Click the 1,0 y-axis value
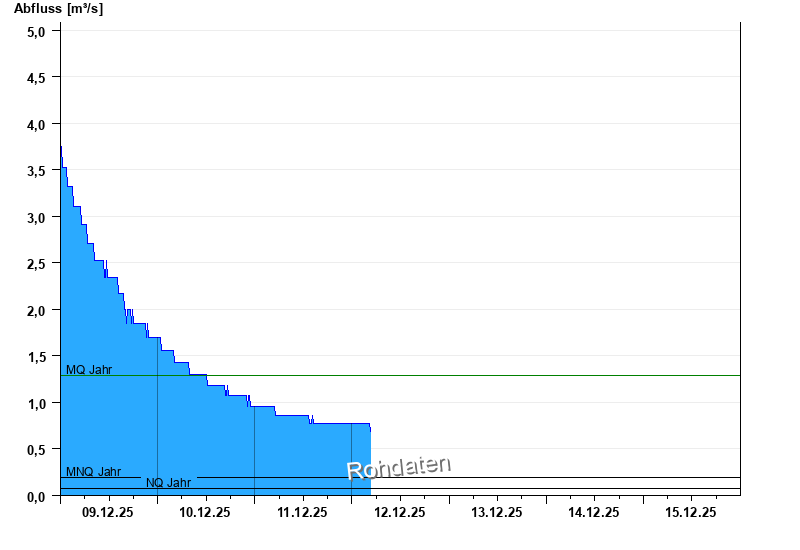Screen dimensions: 800x550 [x=36, y=404]
